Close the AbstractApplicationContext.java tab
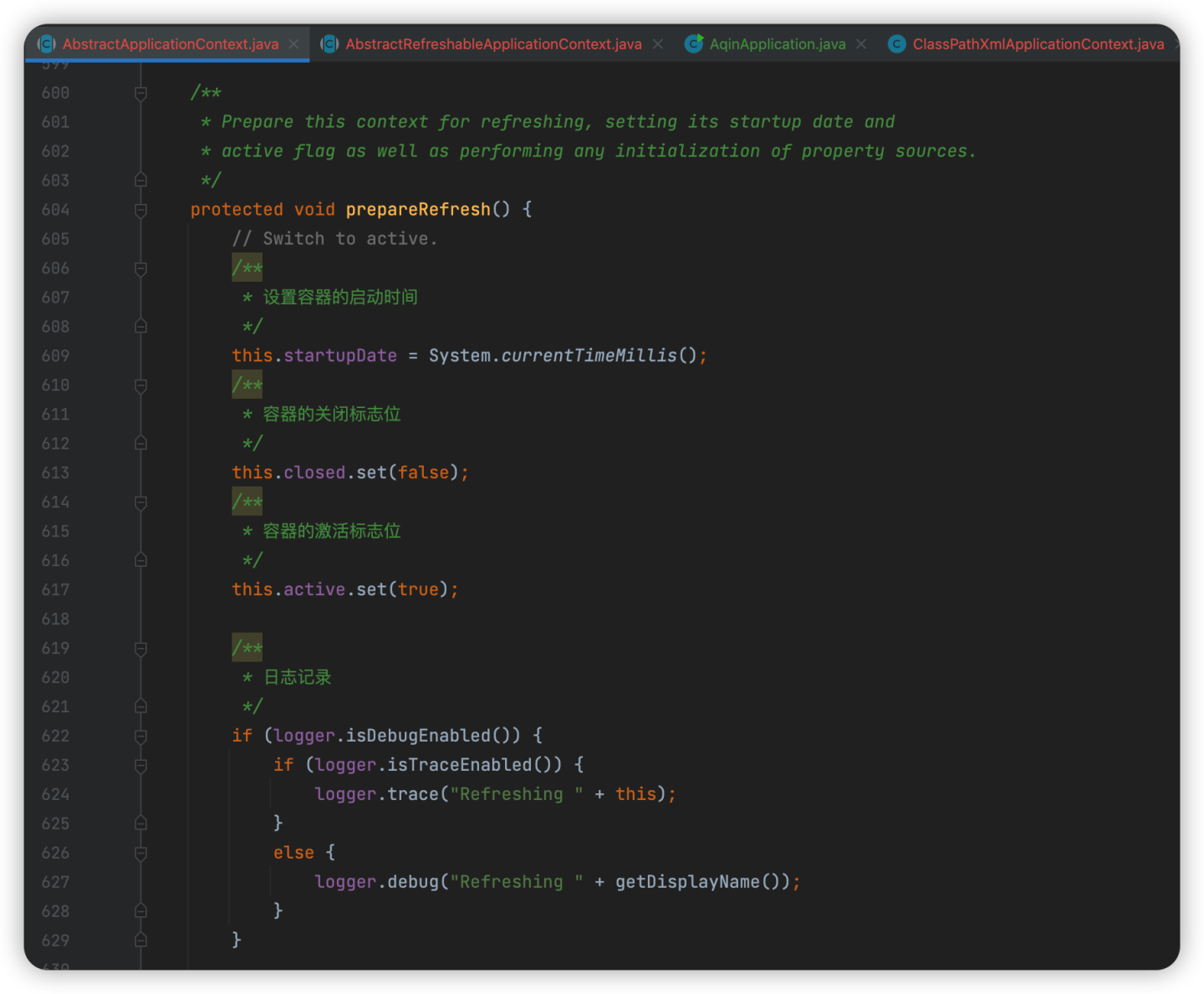This screenshot has width=1204, height=994. [x=293, y=44]
